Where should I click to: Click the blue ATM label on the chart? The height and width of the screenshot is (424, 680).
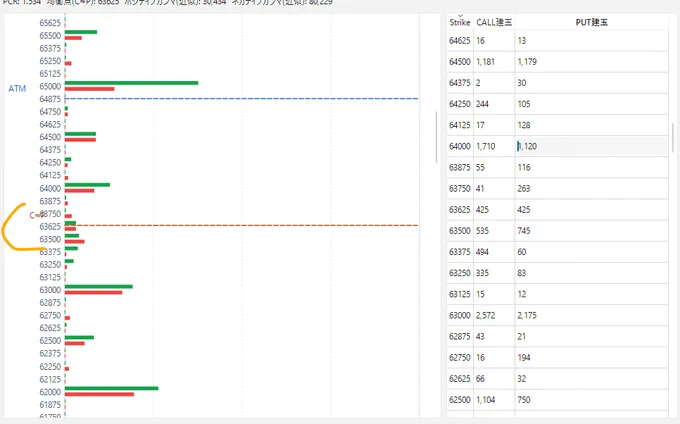(17, 88)
